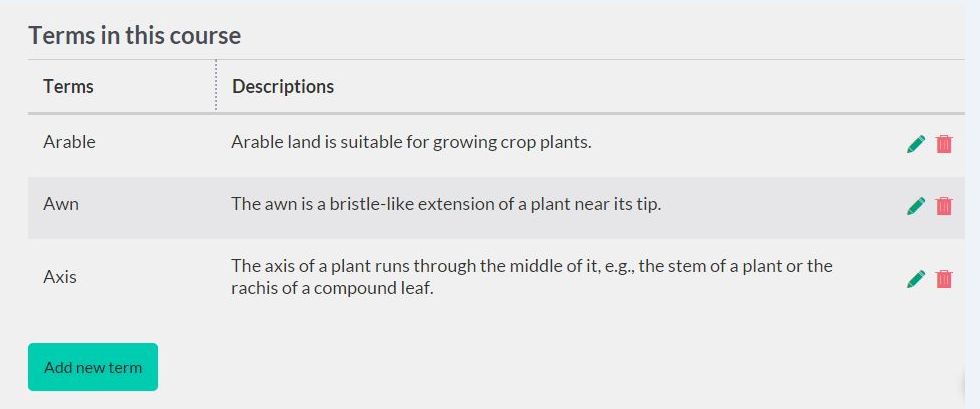This screenshot has width=980, height=409.
Task: Open editing for the Awn term
Action: click(x=915, y=206)
